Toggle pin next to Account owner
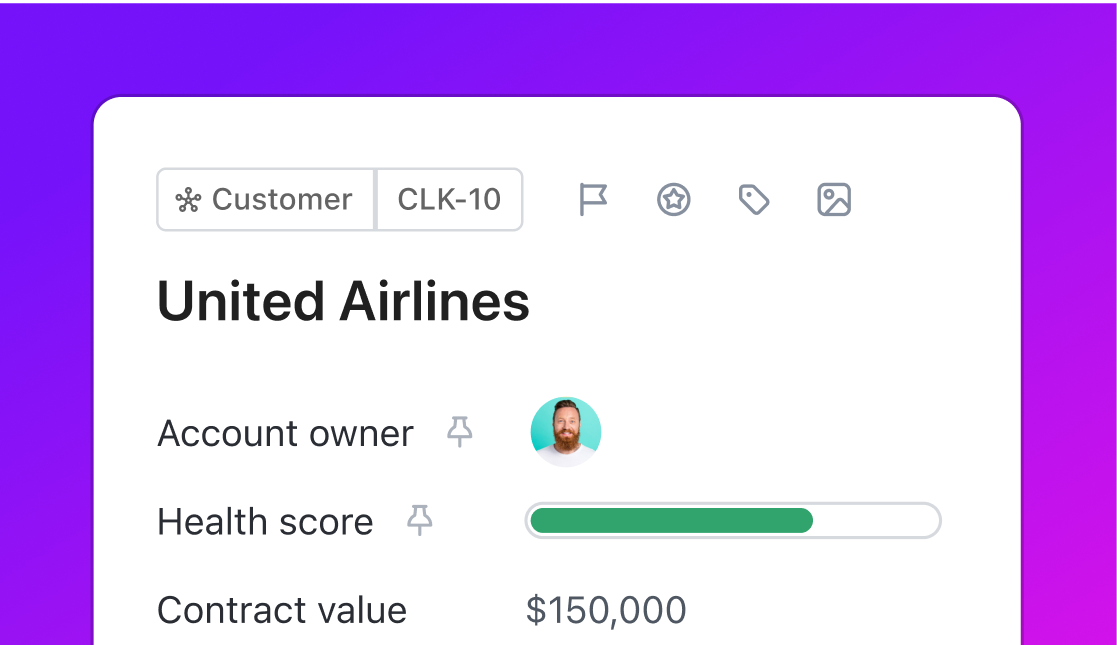The image size is (1117, 645). [459, 432]
